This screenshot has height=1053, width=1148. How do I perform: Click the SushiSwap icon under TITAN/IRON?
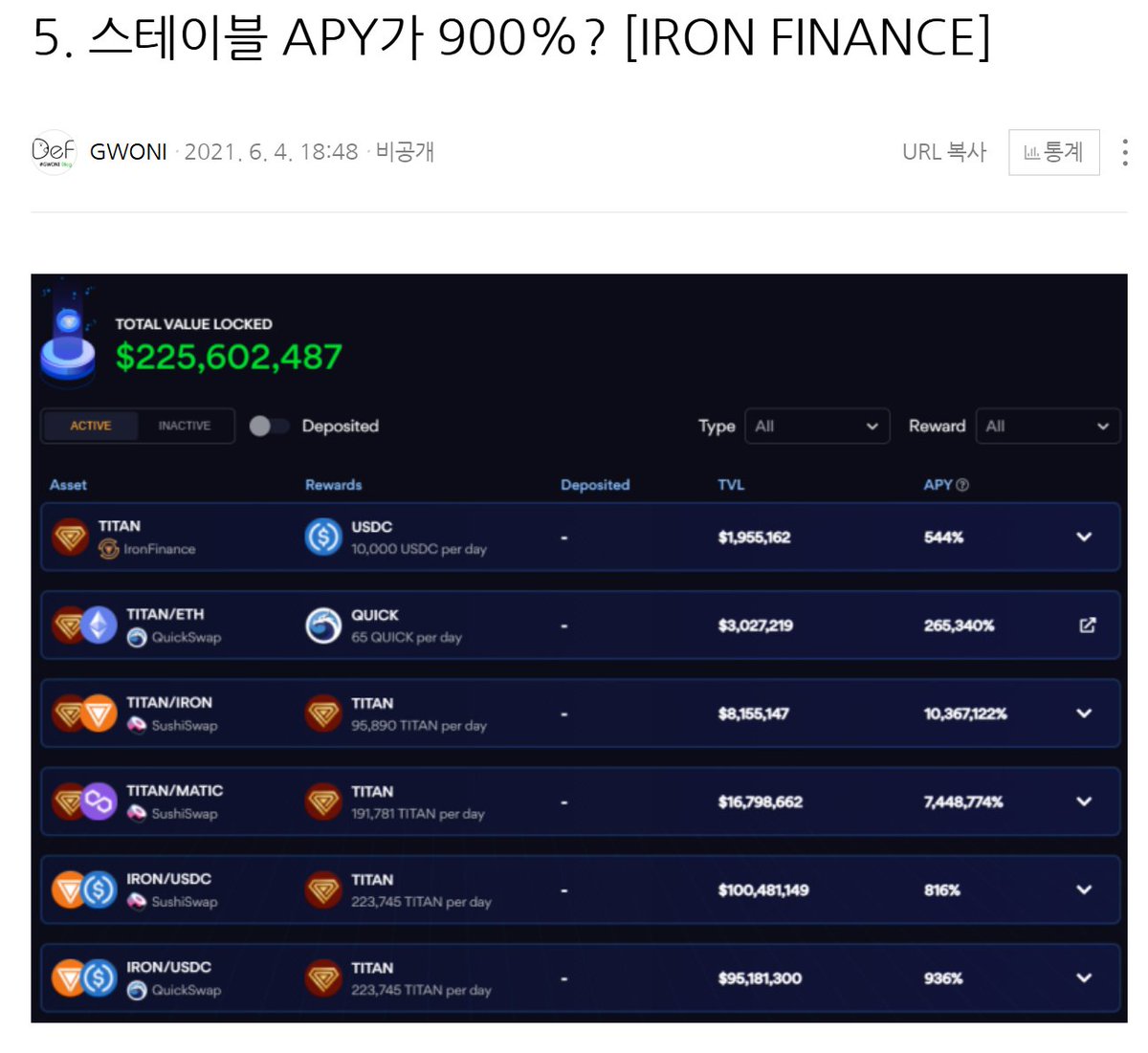tap(135, 725)
